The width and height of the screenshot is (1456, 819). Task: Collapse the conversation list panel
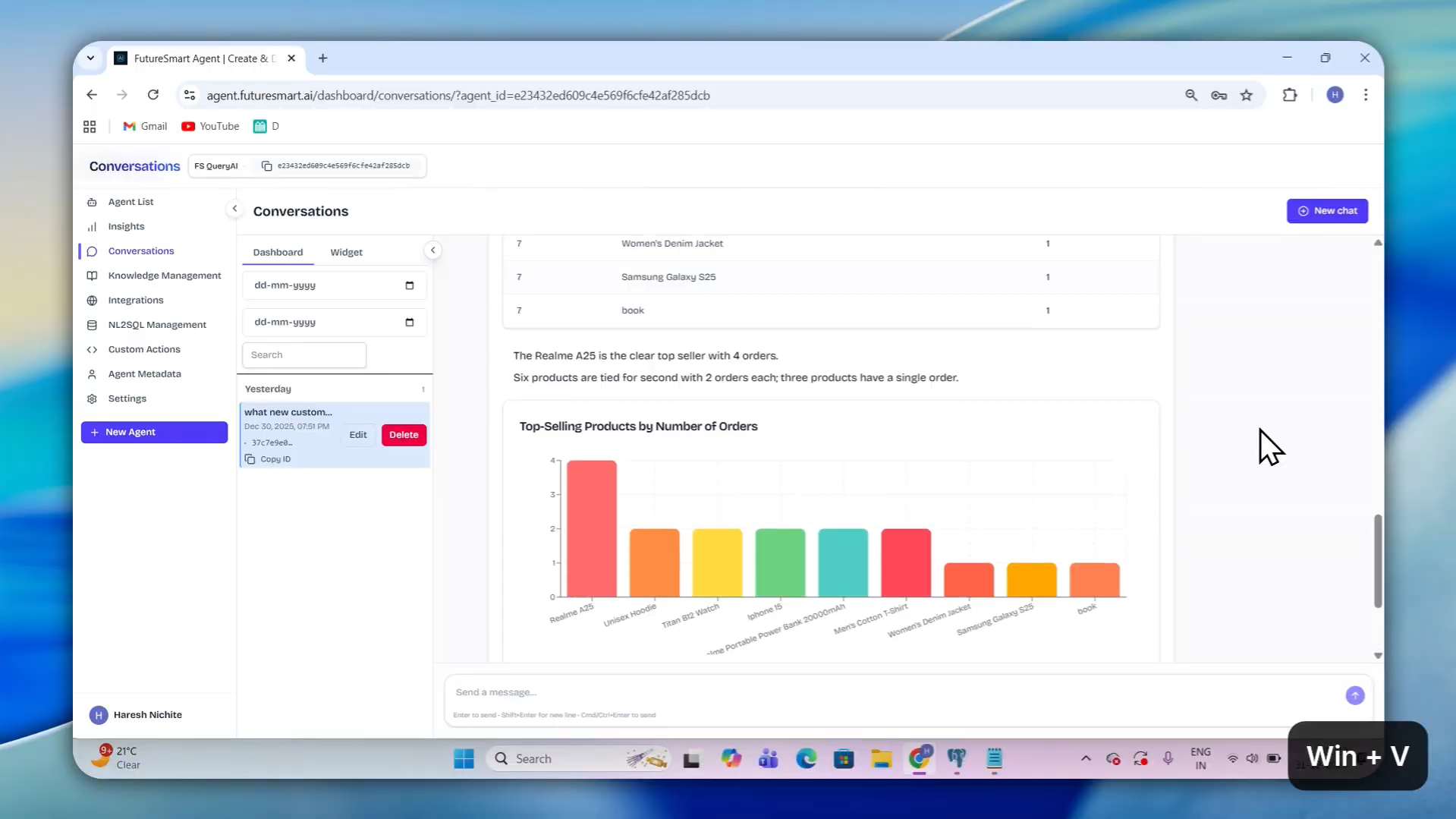pyautogui.click(x=432, y=250)
